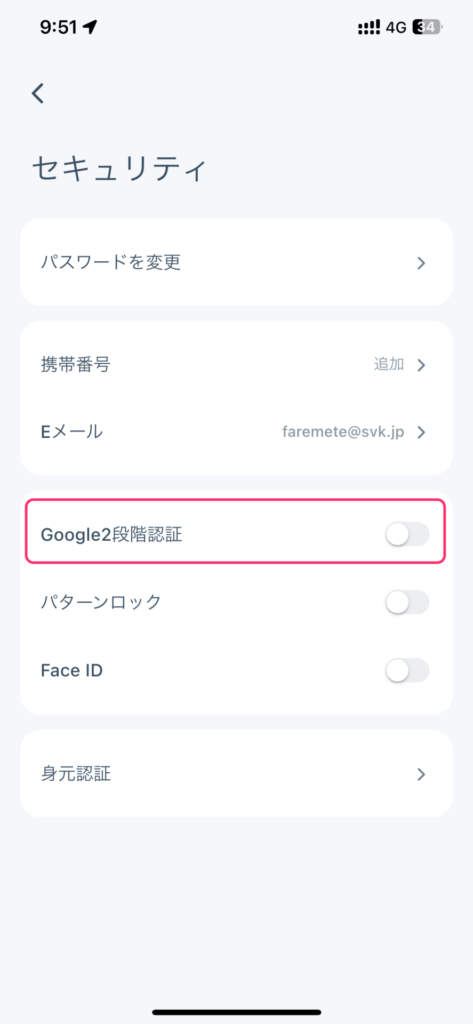
Task: Tap the back arrow icon
Action: coord(38,93)
